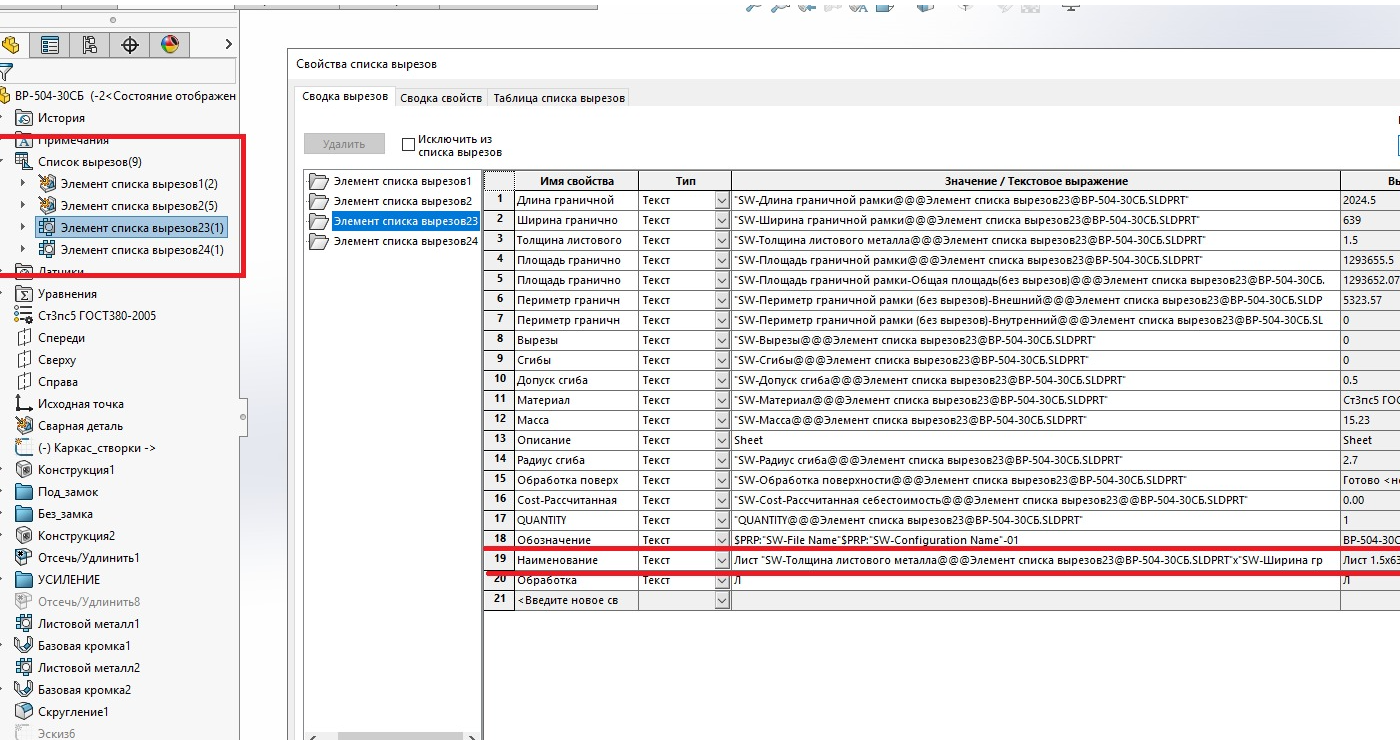Select the Каркас_створки sketch icon
The image size is (1400, 750).
24,448
